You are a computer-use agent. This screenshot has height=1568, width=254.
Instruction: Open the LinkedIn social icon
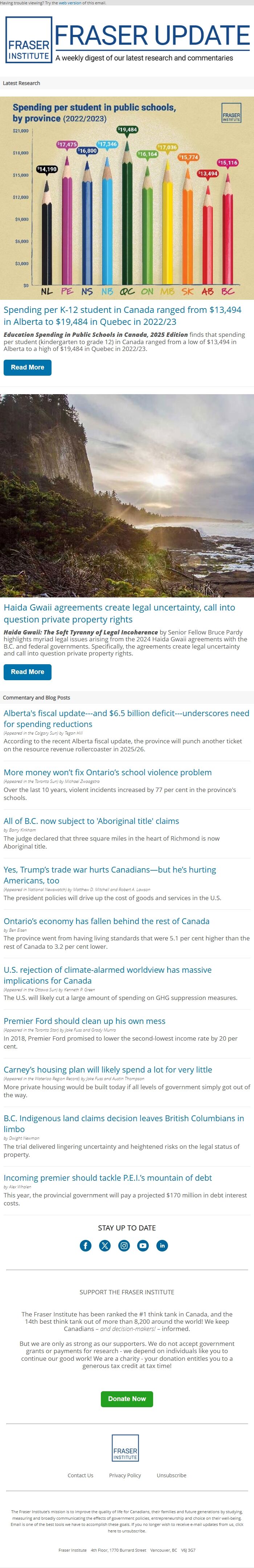point(162,1245)
